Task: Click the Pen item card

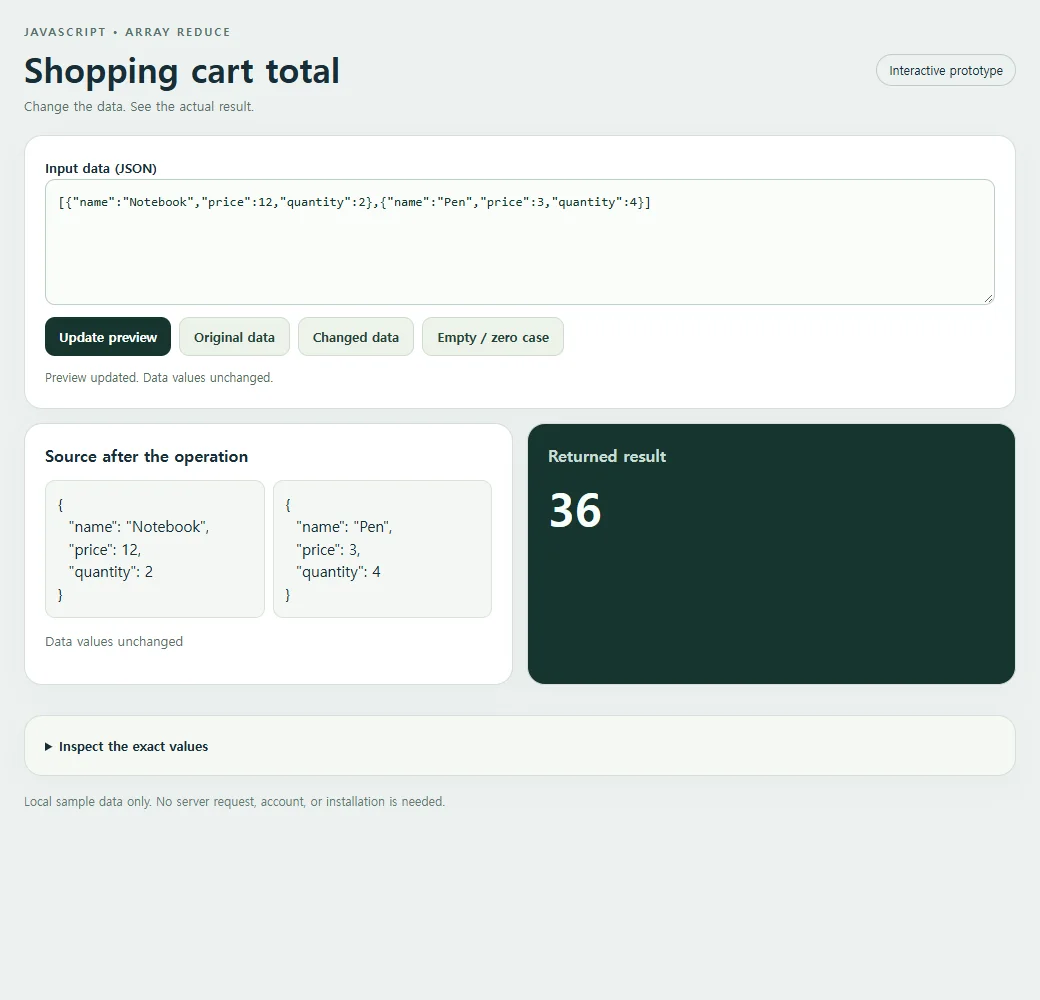Action: click(x=382, y=549)
